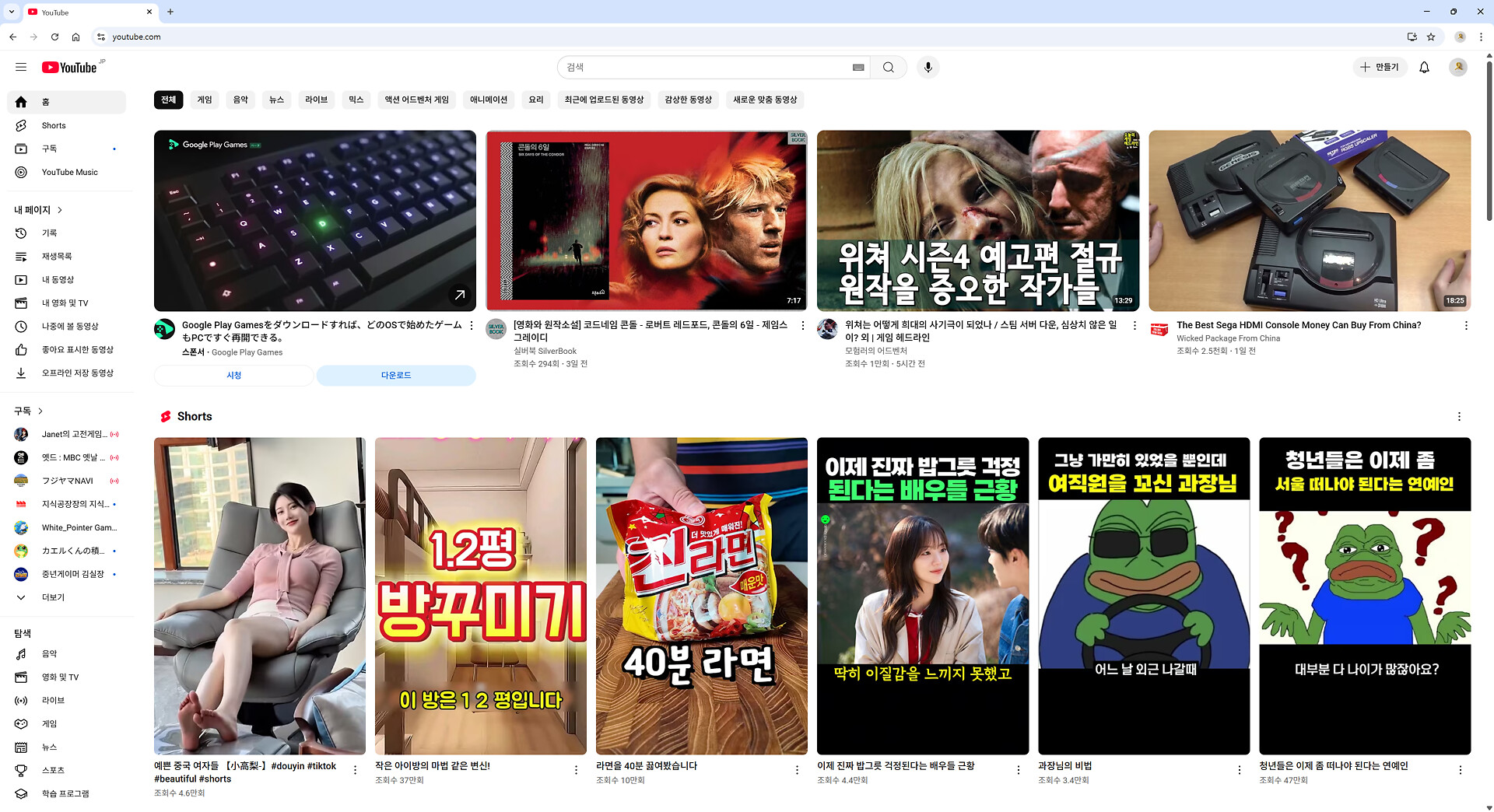Click the hamburger guide menu icon
This screenshot has height=812, width=1494.
click(x=21, y=68)
